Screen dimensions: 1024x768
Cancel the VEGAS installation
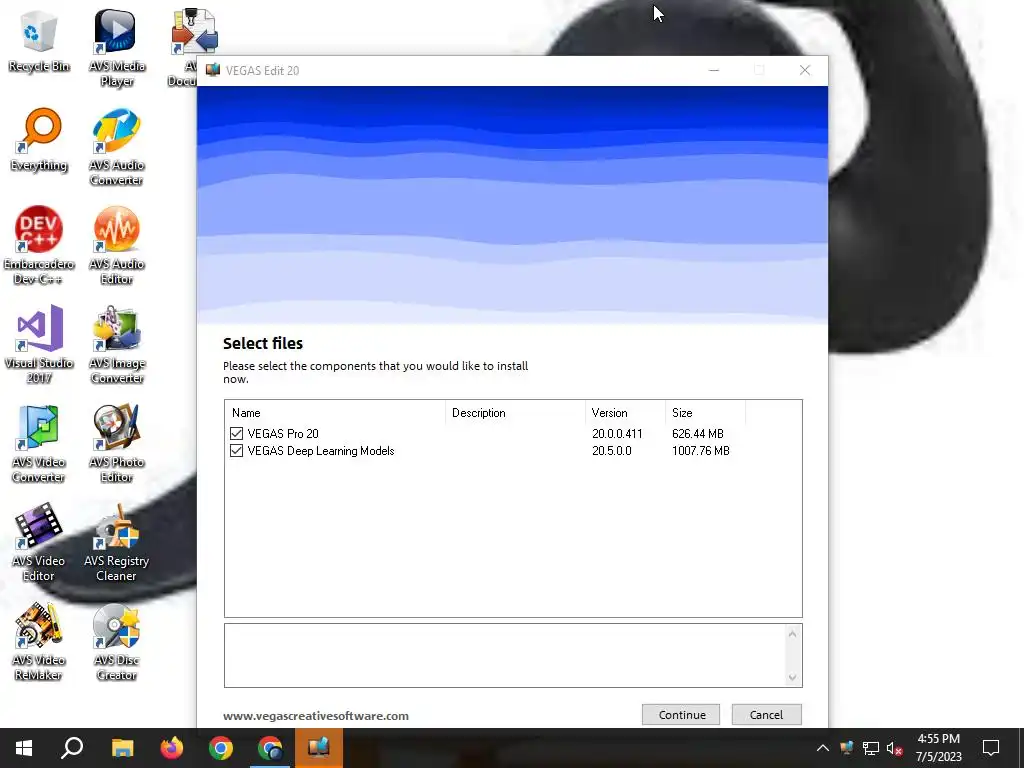766,714
